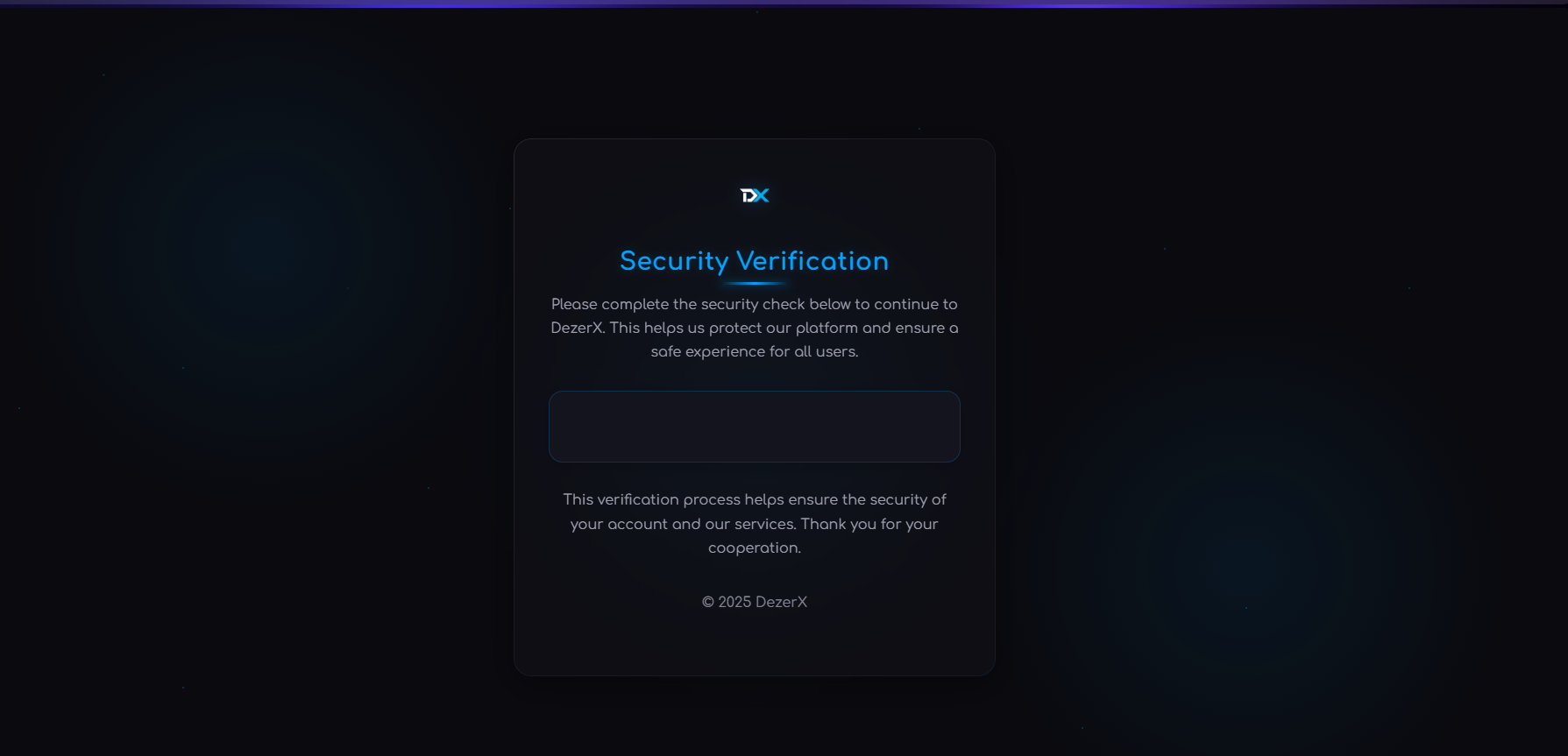Click the white D in the logo
Image resolution: width=1568 pixels, height=756 pixels.
pos(747,195)
